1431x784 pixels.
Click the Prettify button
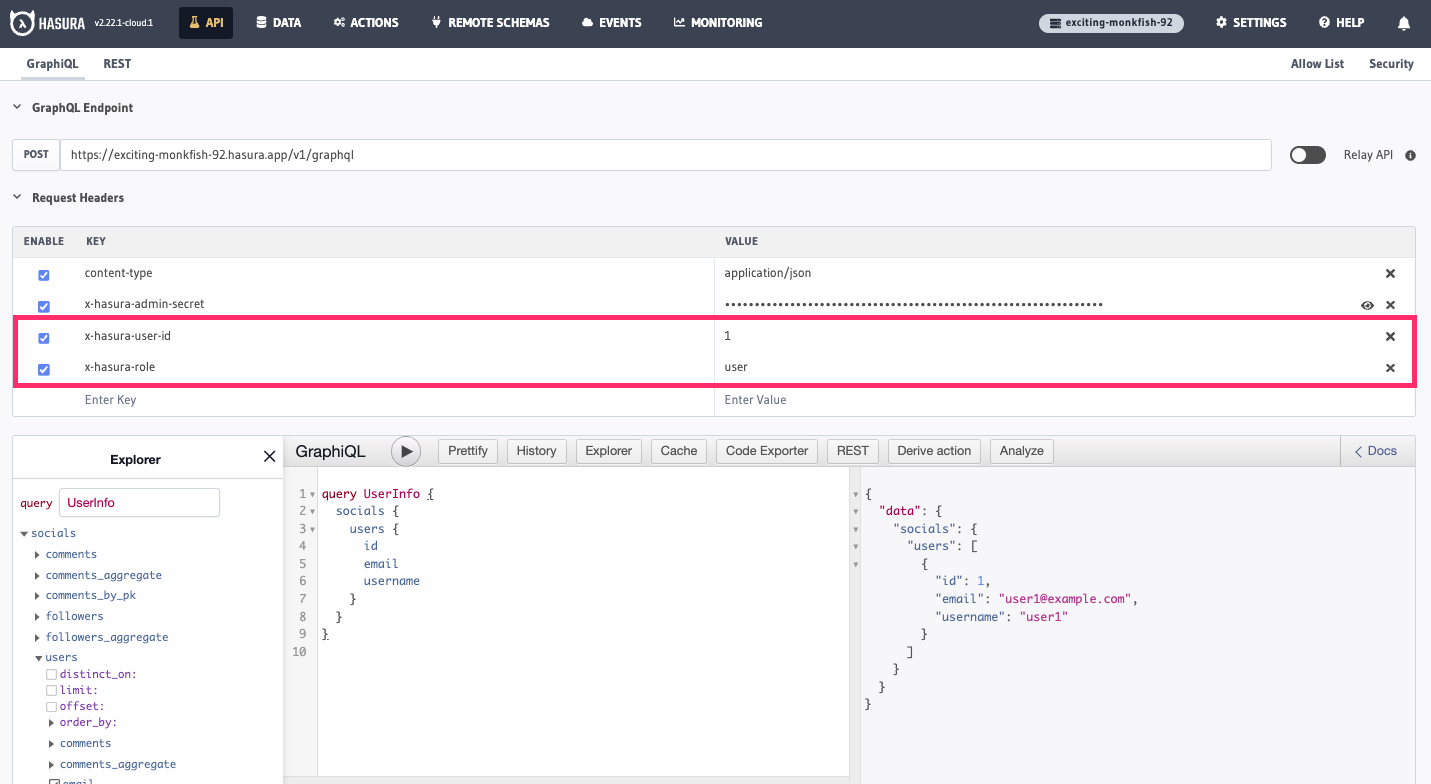tap(467, 451)
